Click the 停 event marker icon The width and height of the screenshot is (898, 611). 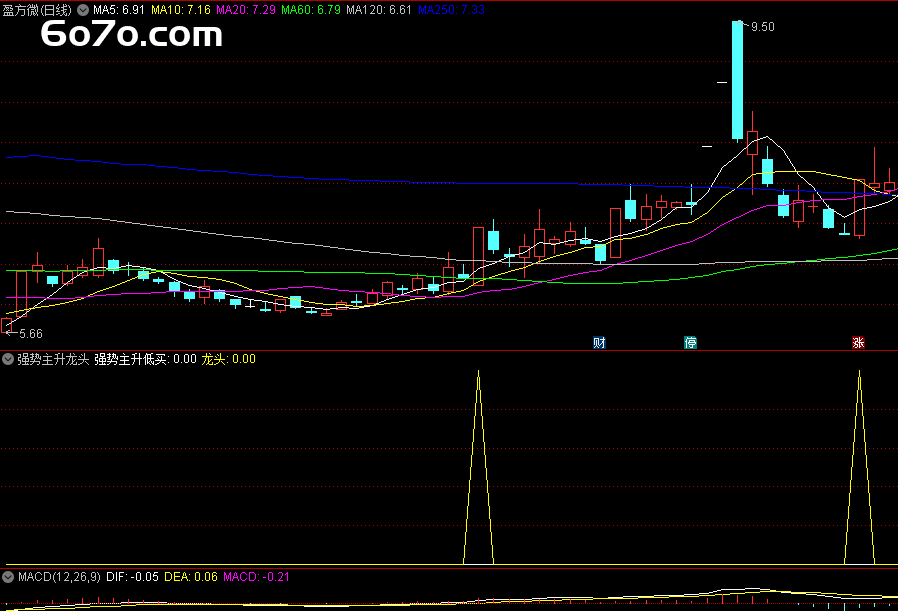pyautogui.click(x=691, y=342)
